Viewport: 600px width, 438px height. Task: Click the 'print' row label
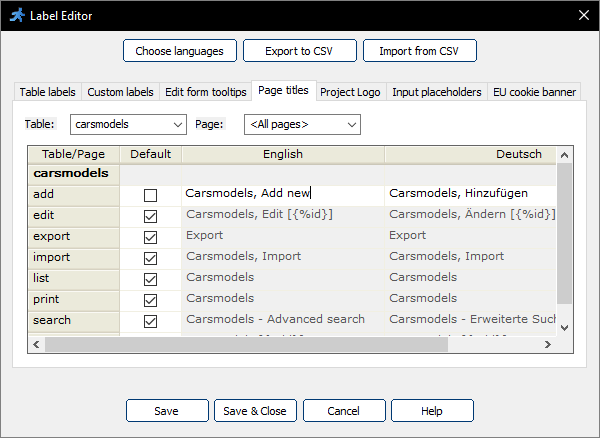coord(73,301)
